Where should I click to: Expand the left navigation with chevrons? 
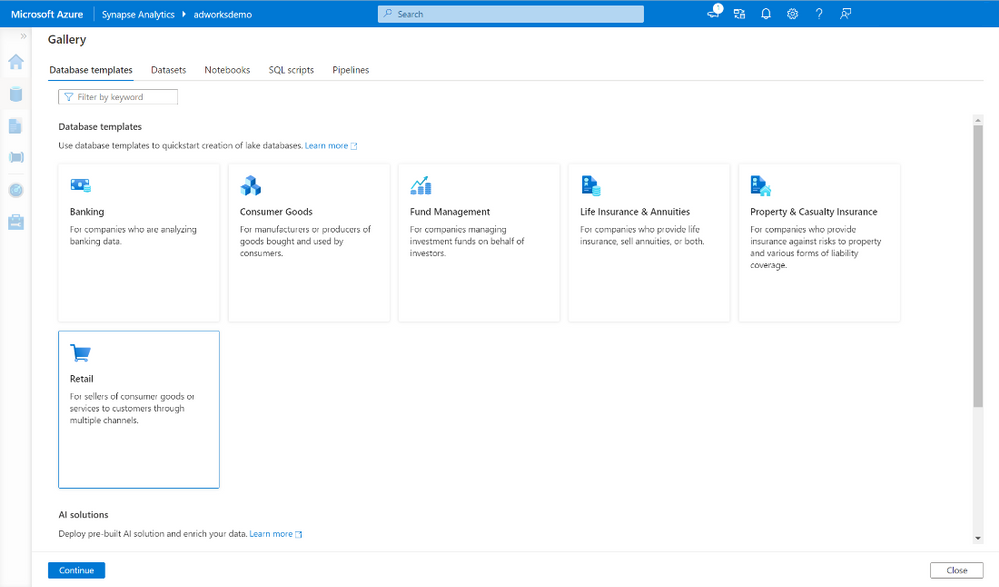23,36
